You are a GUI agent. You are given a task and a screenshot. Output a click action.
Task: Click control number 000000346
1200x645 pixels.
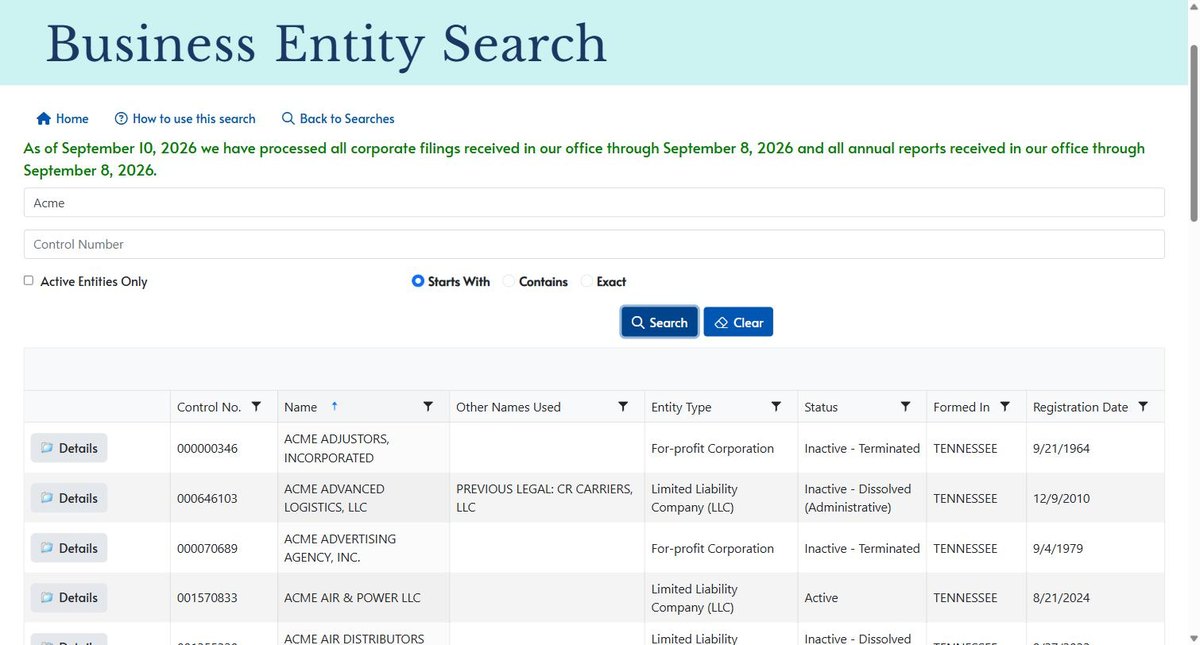(x=207, y=448)
